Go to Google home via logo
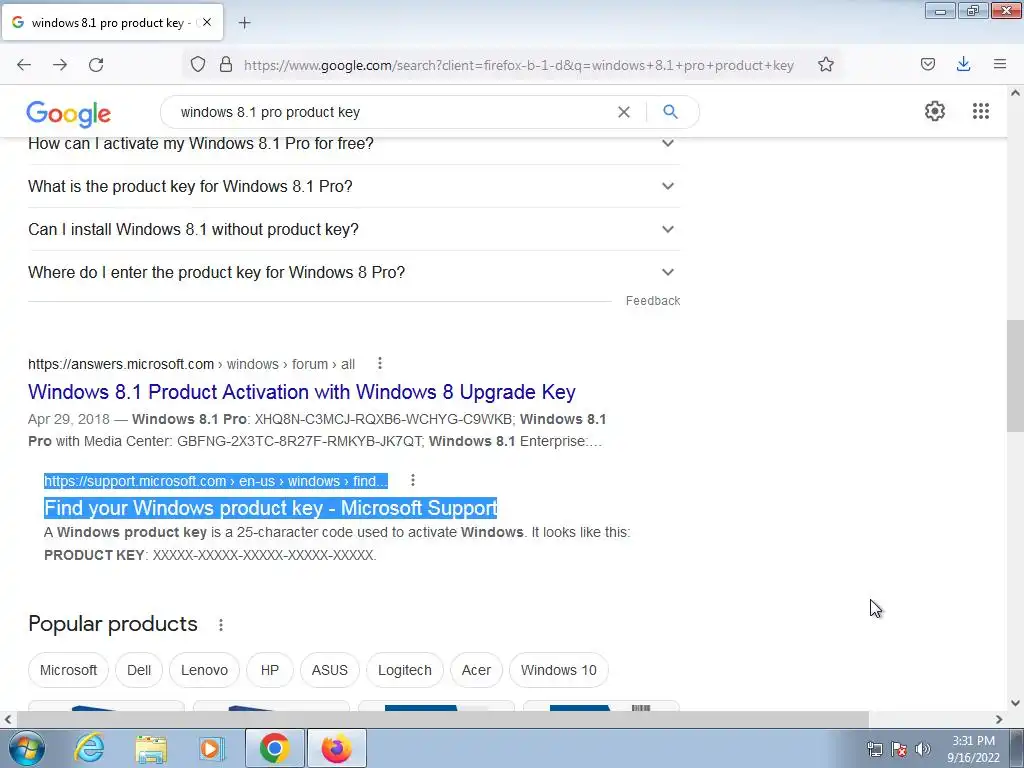Screen dimensions: 1024x768 click(x=69, y=114)
